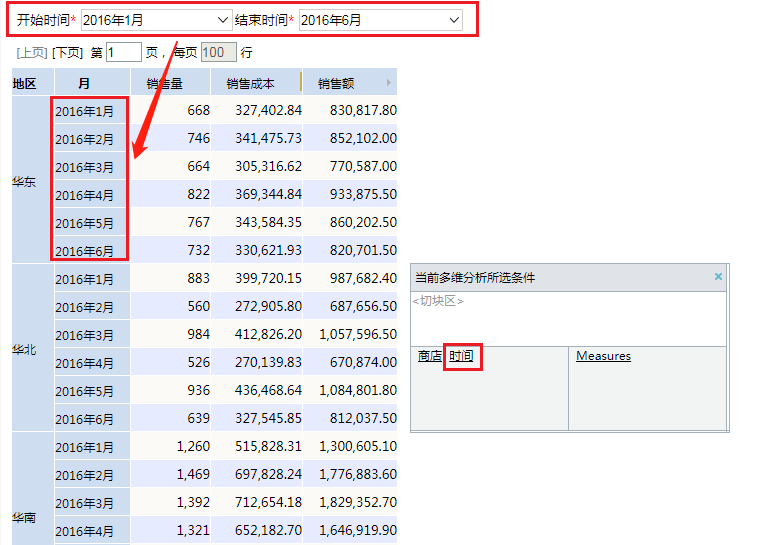Click sales cost value 436,468.64
This screenshot has width=765, height=545.
pyautogui.click(x=268, y=390)
